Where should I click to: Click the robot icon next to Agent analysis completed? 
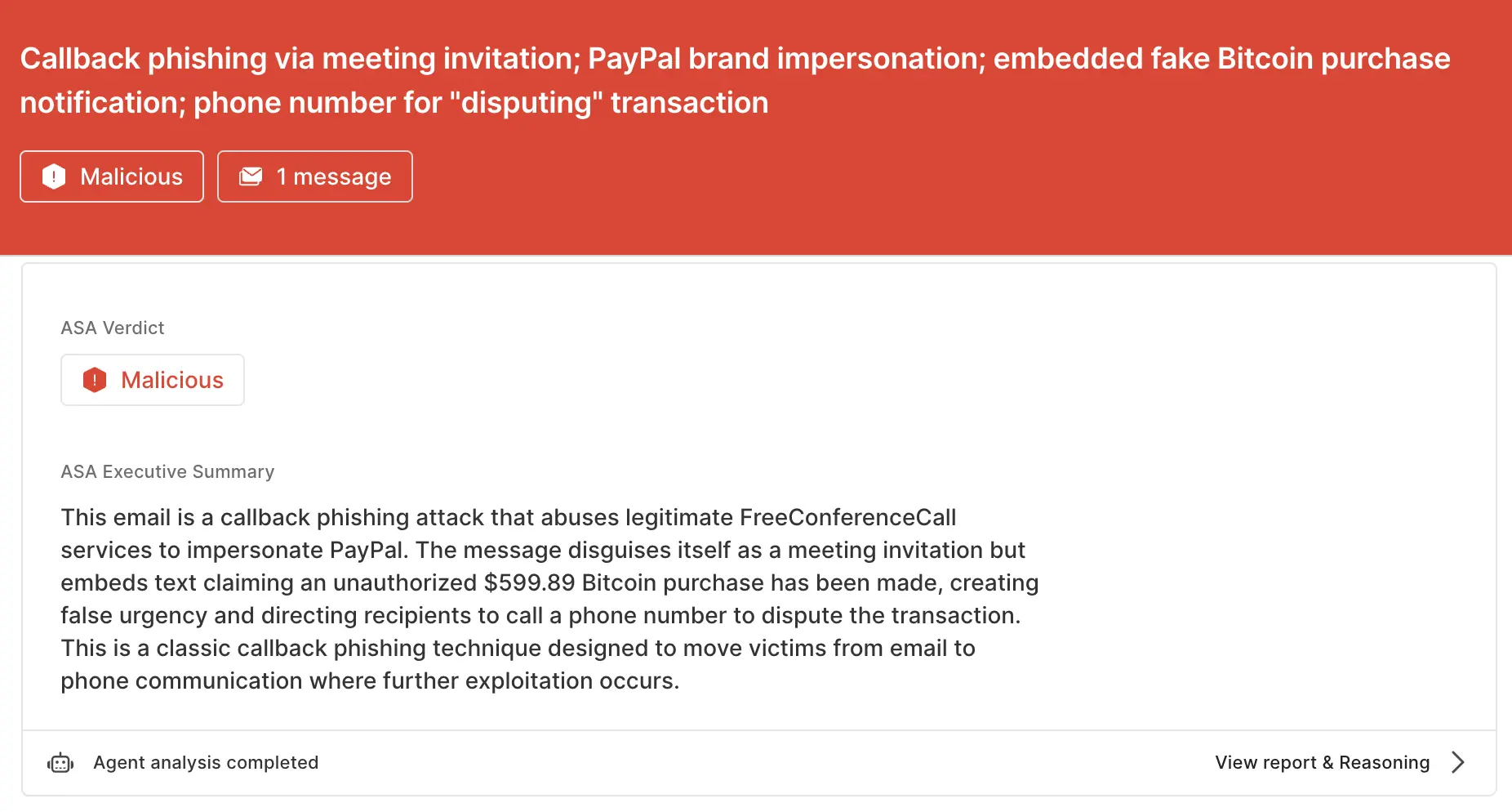[60, 762]
